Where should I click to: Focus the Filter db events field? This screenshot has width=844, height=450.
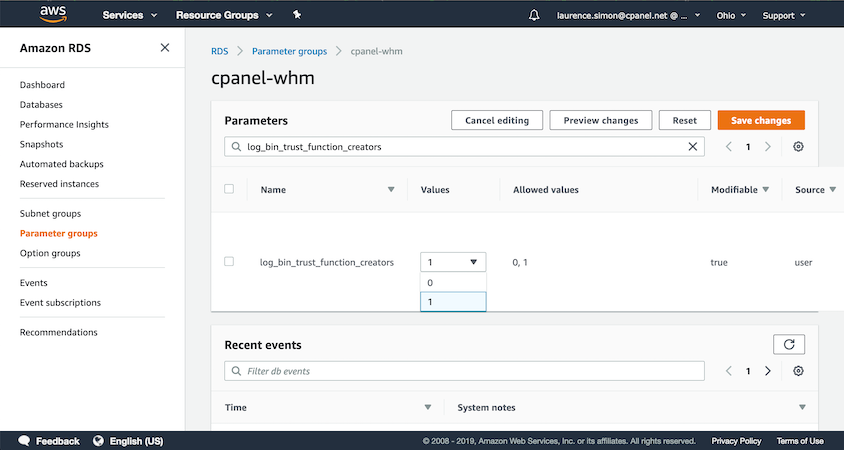click(464, 371)
